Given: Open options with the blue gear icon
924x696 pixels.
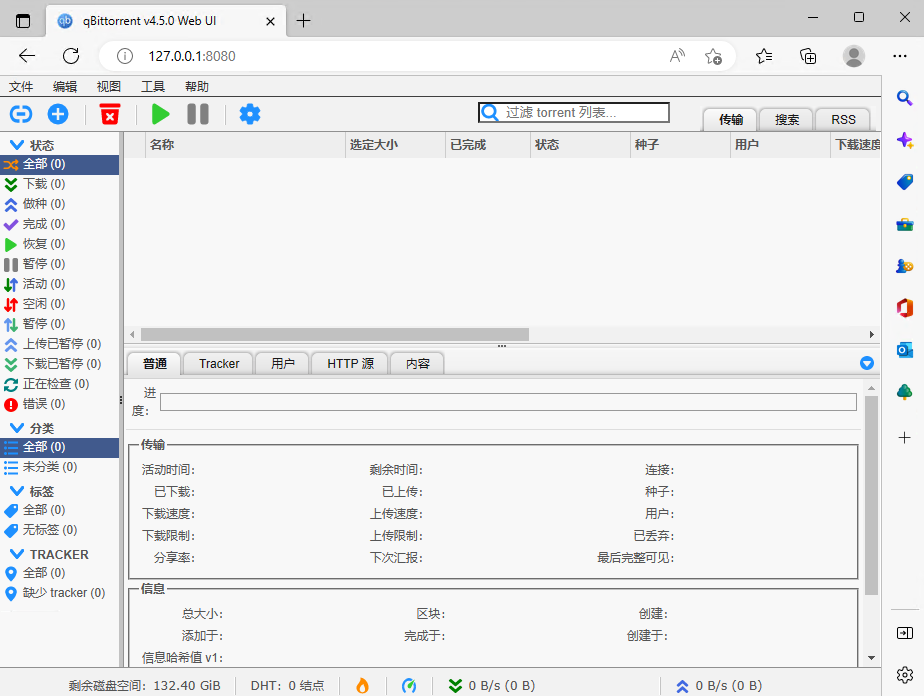Looking at the screenshot, I should [x=250, y=114].
